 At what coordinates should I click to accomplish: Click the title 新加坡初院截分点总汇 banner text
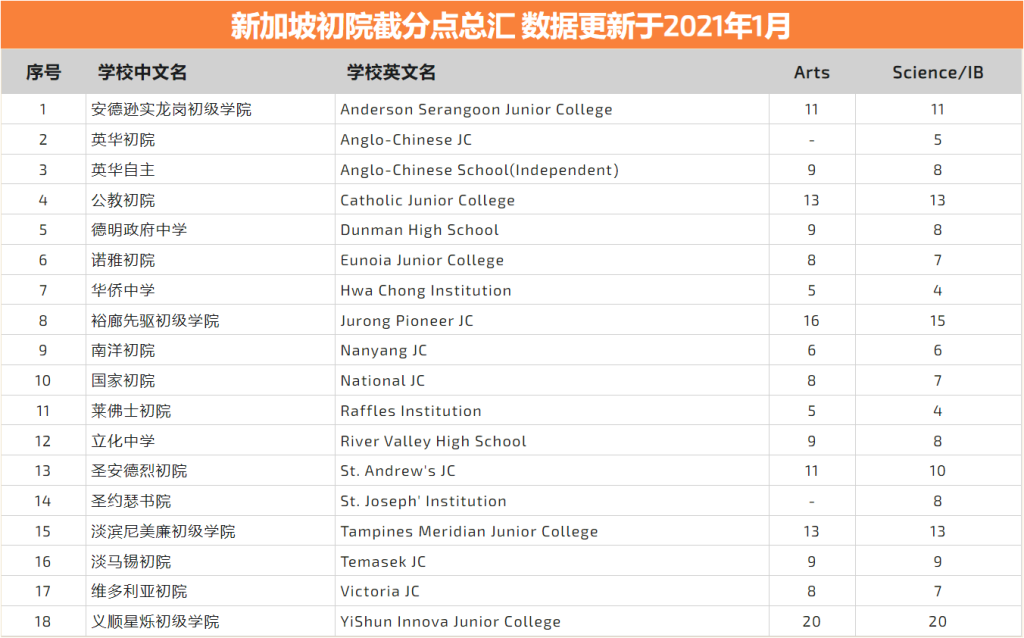pos(373,26)
